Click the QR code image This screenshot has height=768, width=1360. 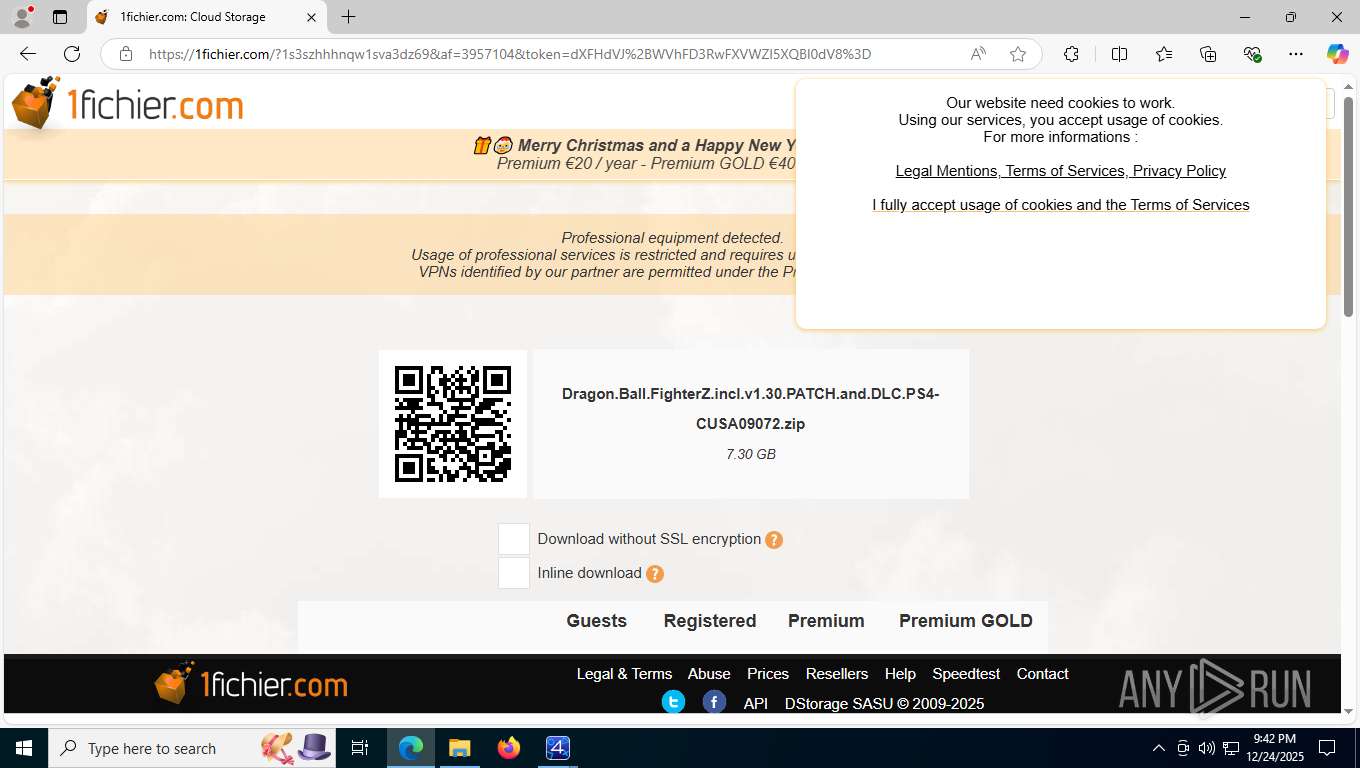[453, 424]
